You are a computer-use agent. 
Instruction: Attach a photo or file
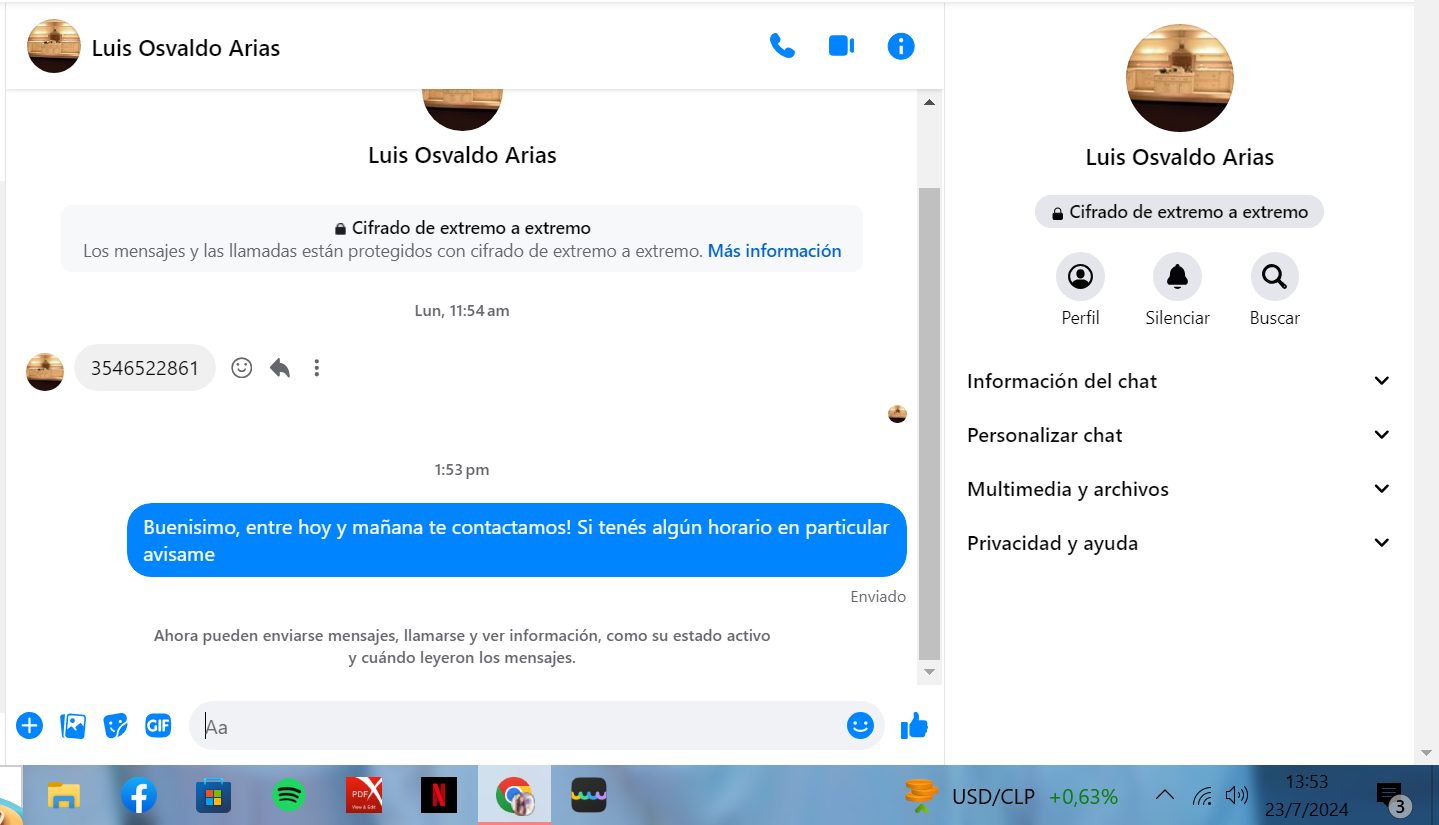(73, 726)
